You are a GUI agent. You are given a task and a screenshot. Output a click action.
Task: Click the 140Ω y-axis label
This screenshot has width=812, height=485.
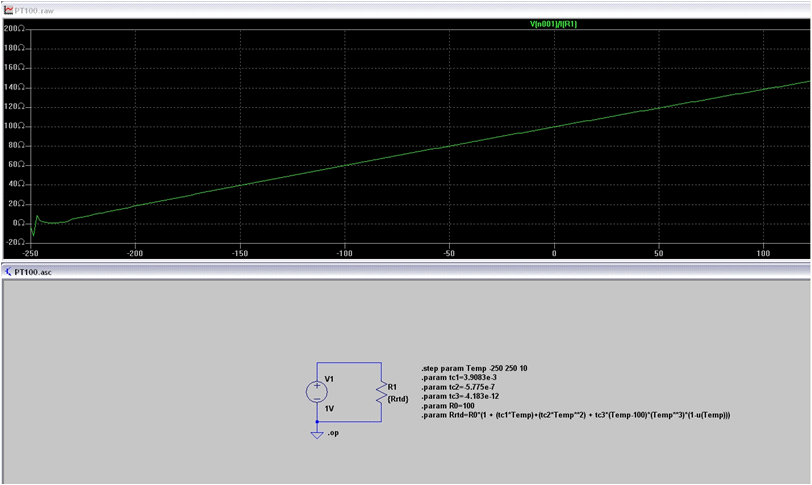point(14,87)
